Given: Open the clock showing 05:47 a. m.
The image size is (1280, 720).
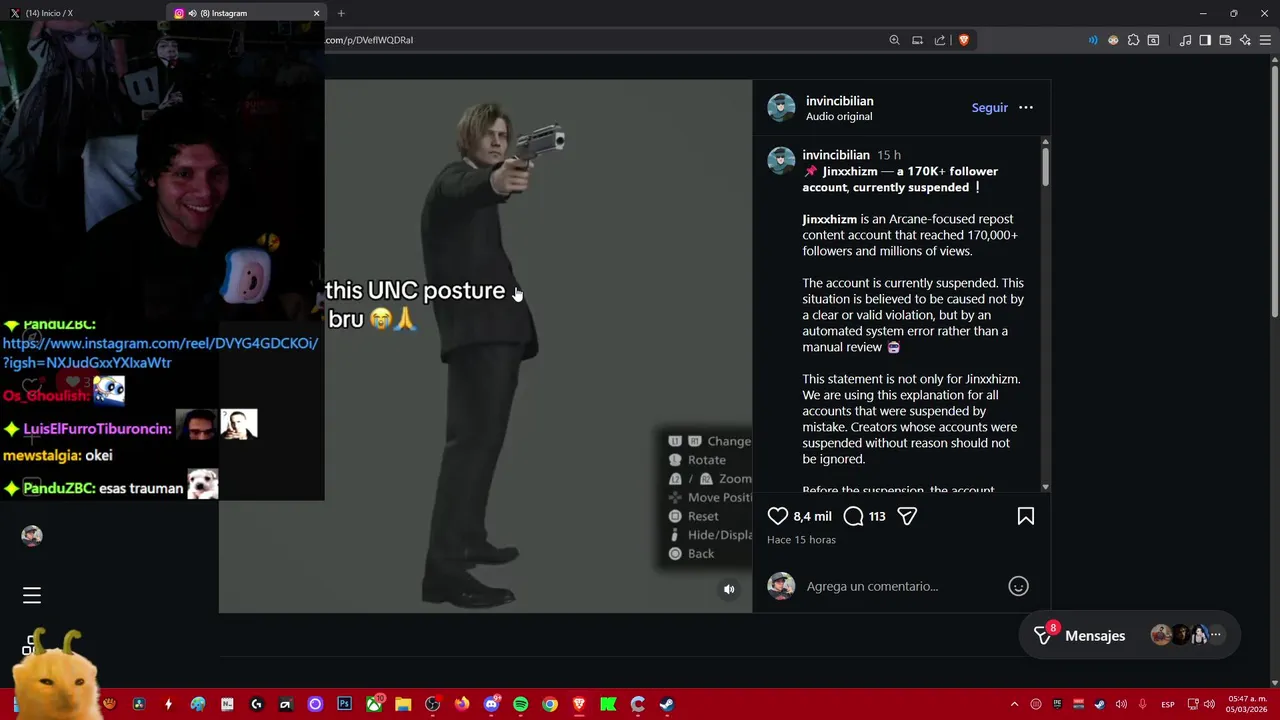Looking at the screenshot, I should pyautogui.click(x=1247, y=704).
